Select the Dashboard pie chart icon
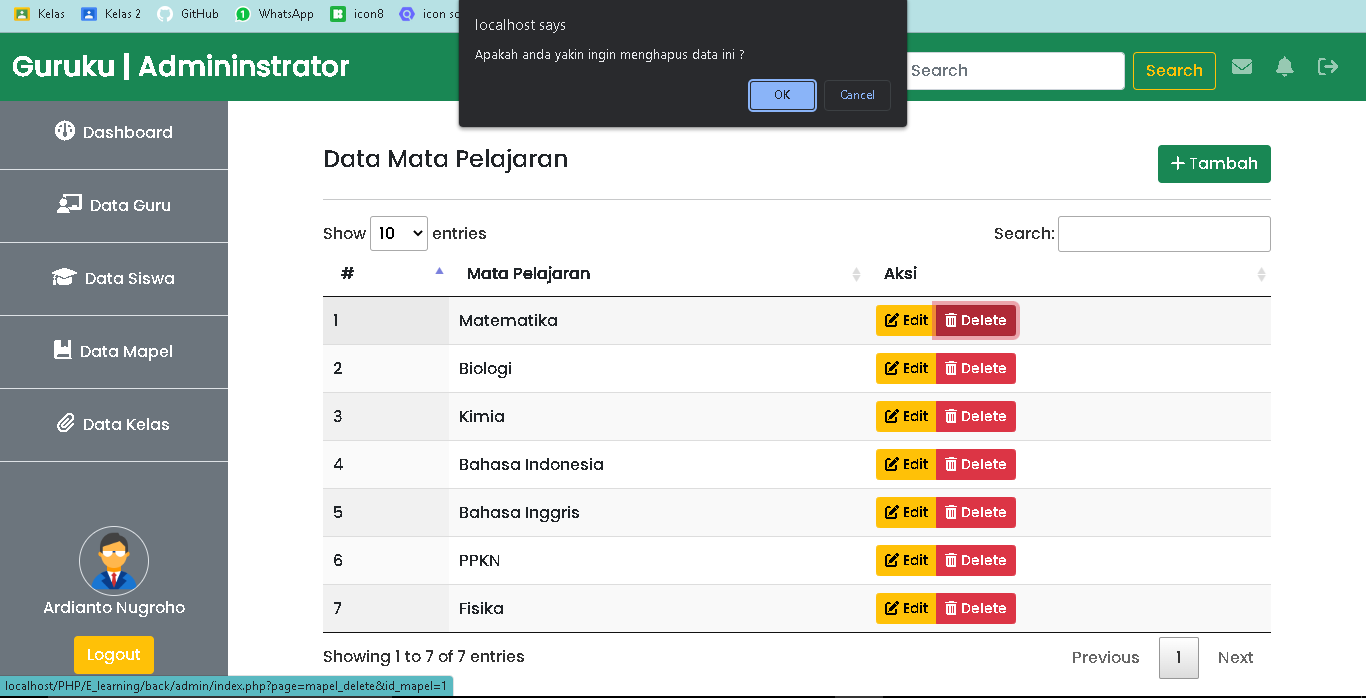 click(67, 132)
